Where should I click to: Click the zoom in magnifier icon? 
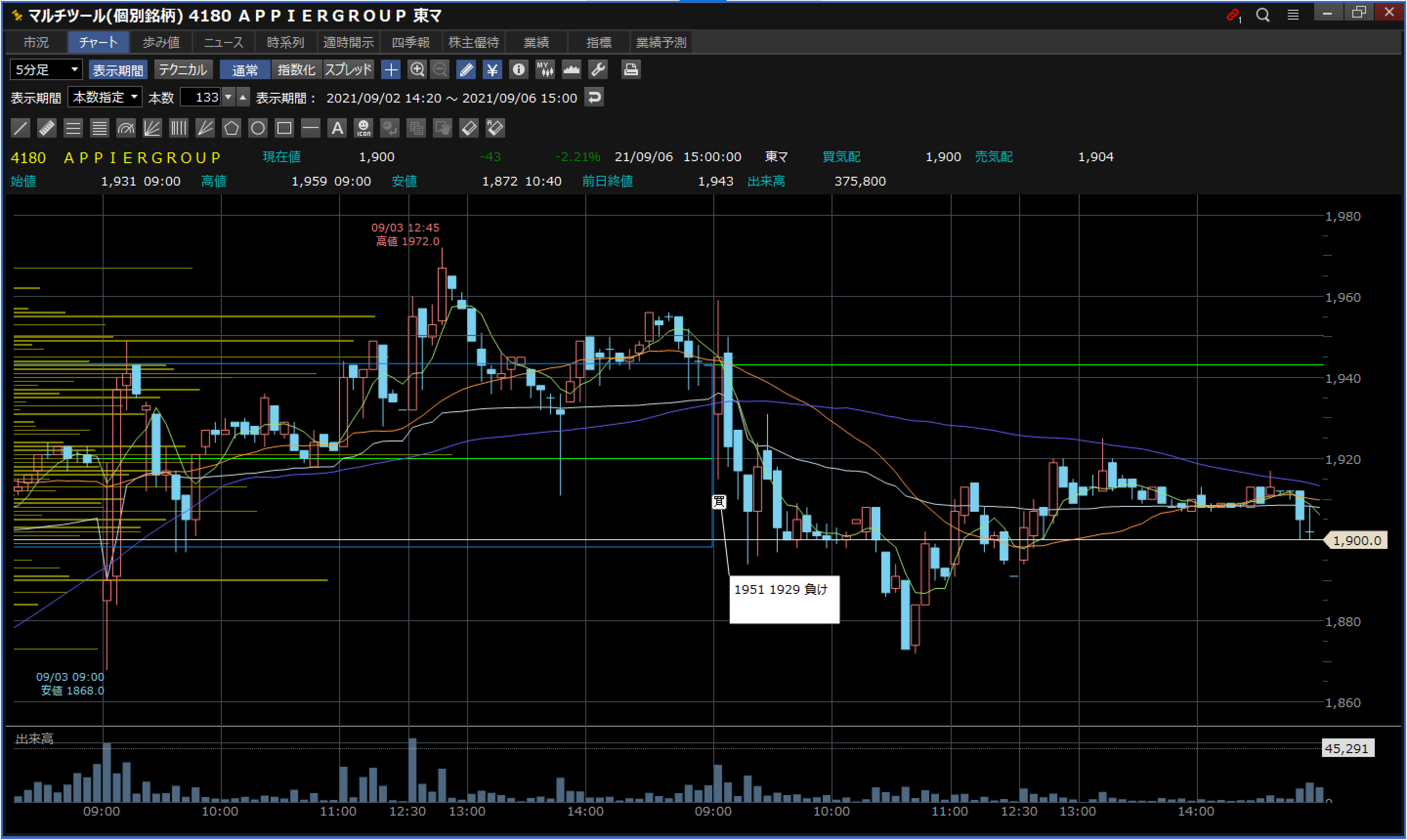pos(417,70)
